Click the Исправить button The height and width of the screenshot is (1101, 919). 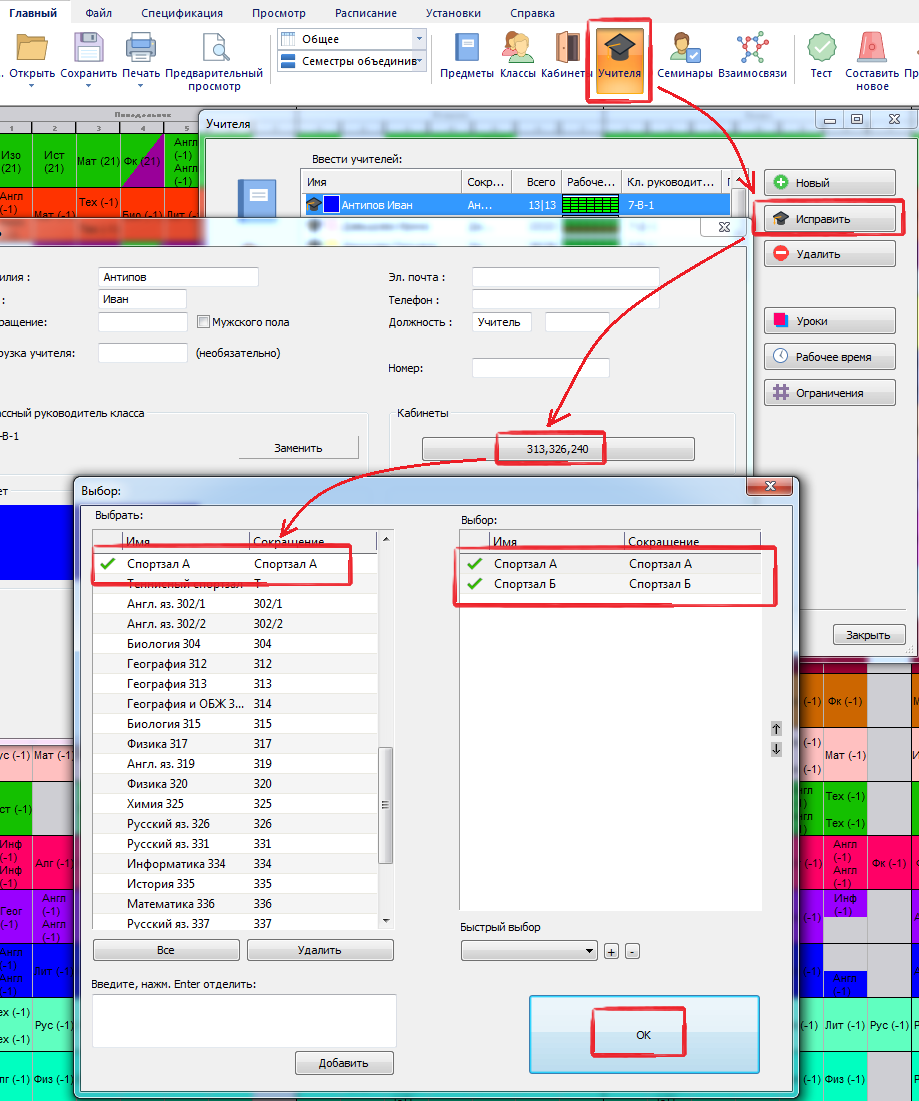tap(829, 218)
